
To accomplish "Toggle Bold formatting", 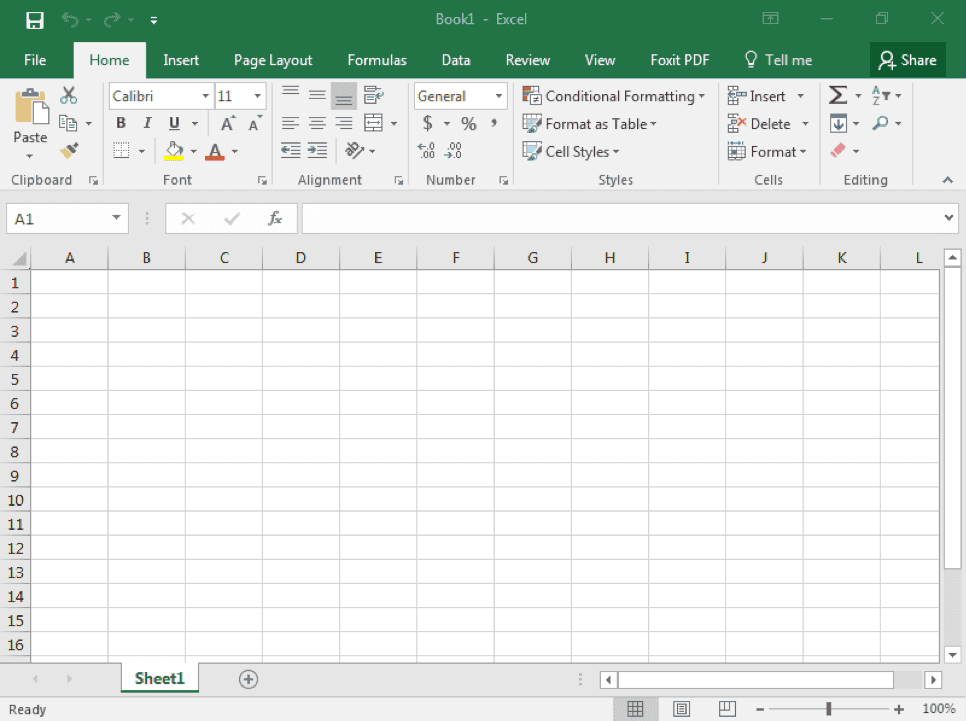I will coord(121,124).
